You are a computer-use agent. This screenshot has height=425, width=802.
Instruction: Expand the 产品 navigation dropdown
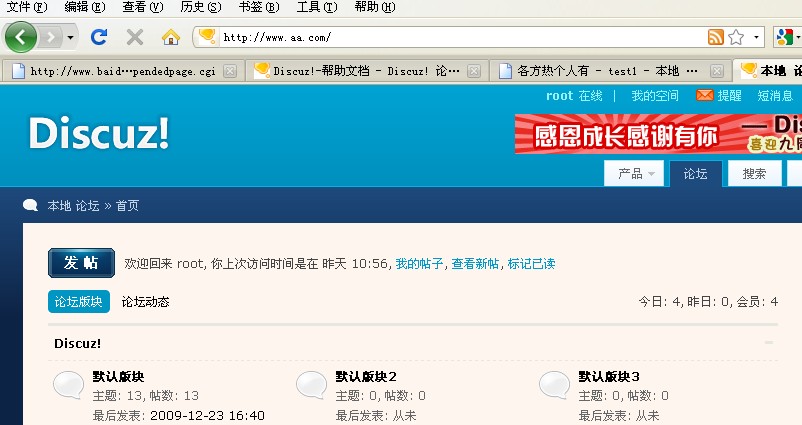(x=634, y=174)
